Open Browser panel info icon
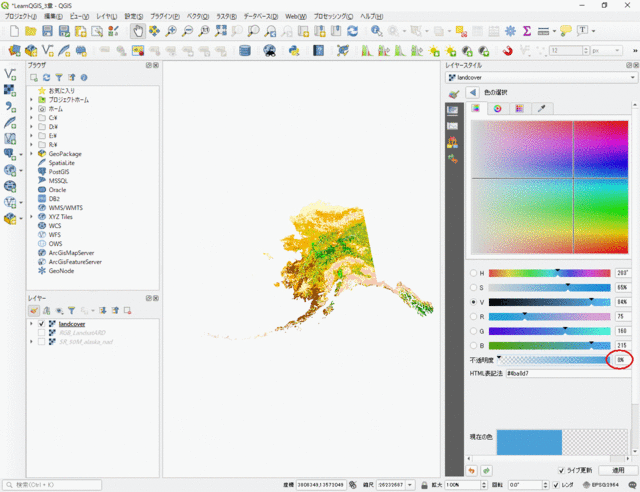Viewport: 640px width, 492px height. coord(84,78)
